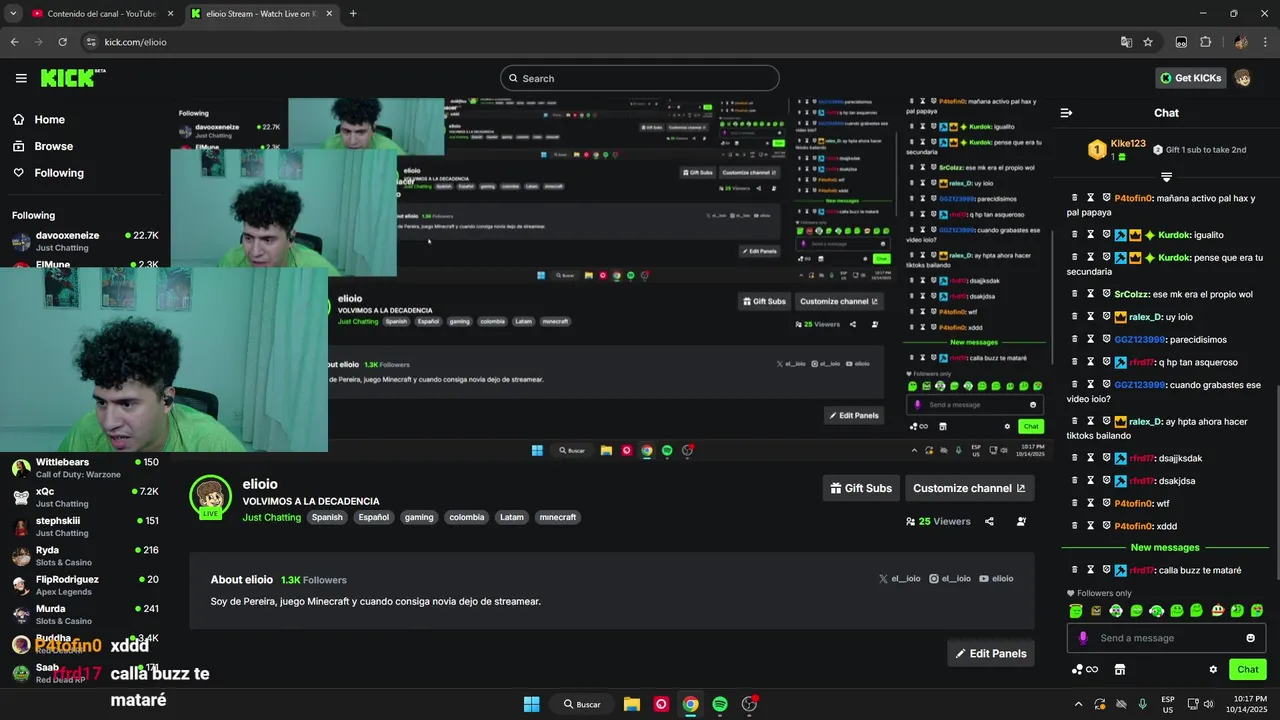Open el__ioio Instagram link
The height and width of the screenshot is (720, 1280).
pyautogui.click(x=950, y=579)
